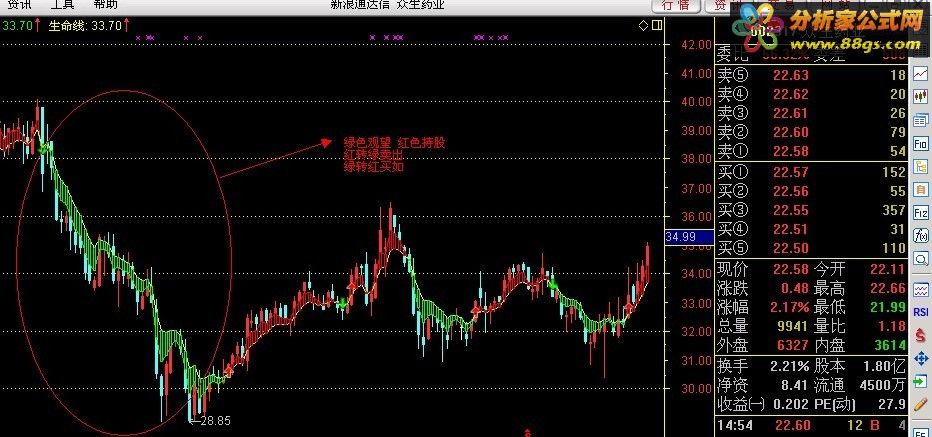Switch to the 行情 tab button

[x=676, y=5]
